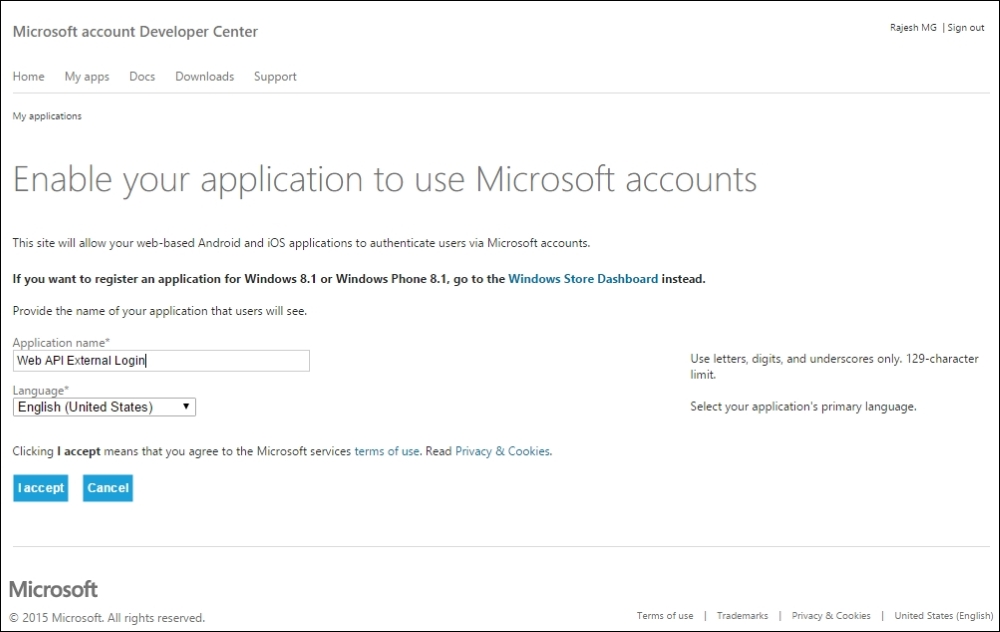1000x632 pixels.
Task: Change region via United States (English) link
Action: tap(943, 616)
